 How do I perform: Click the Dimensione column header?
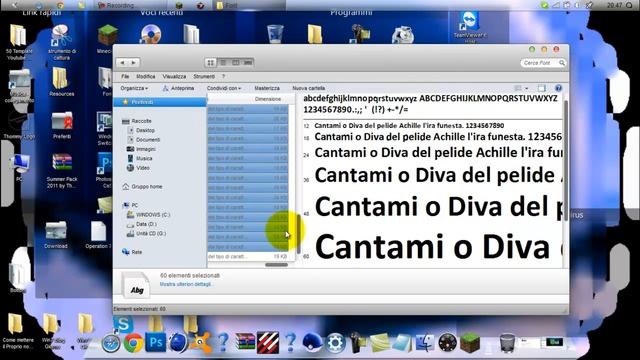268,99
